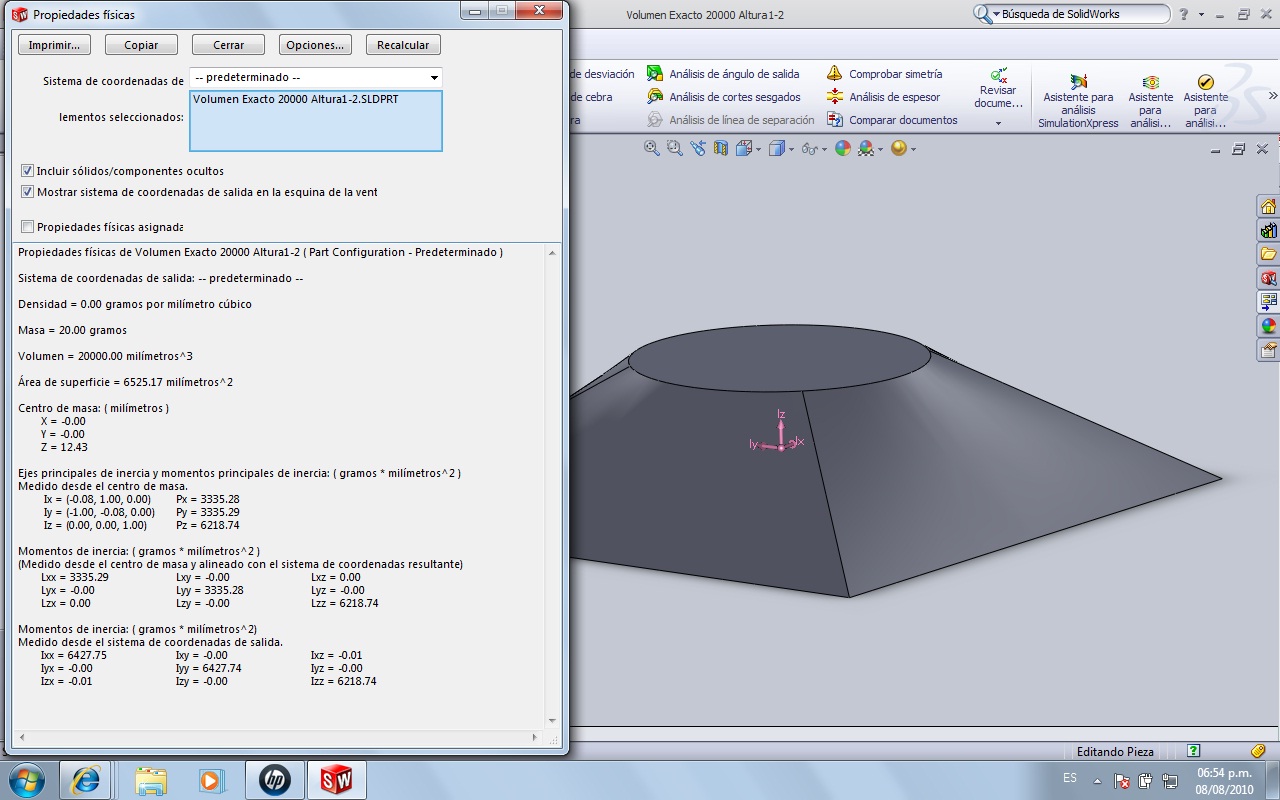
Task: Click Previous view icon in view toolbar
Action: pyautogui.click(x=697, y=148)
